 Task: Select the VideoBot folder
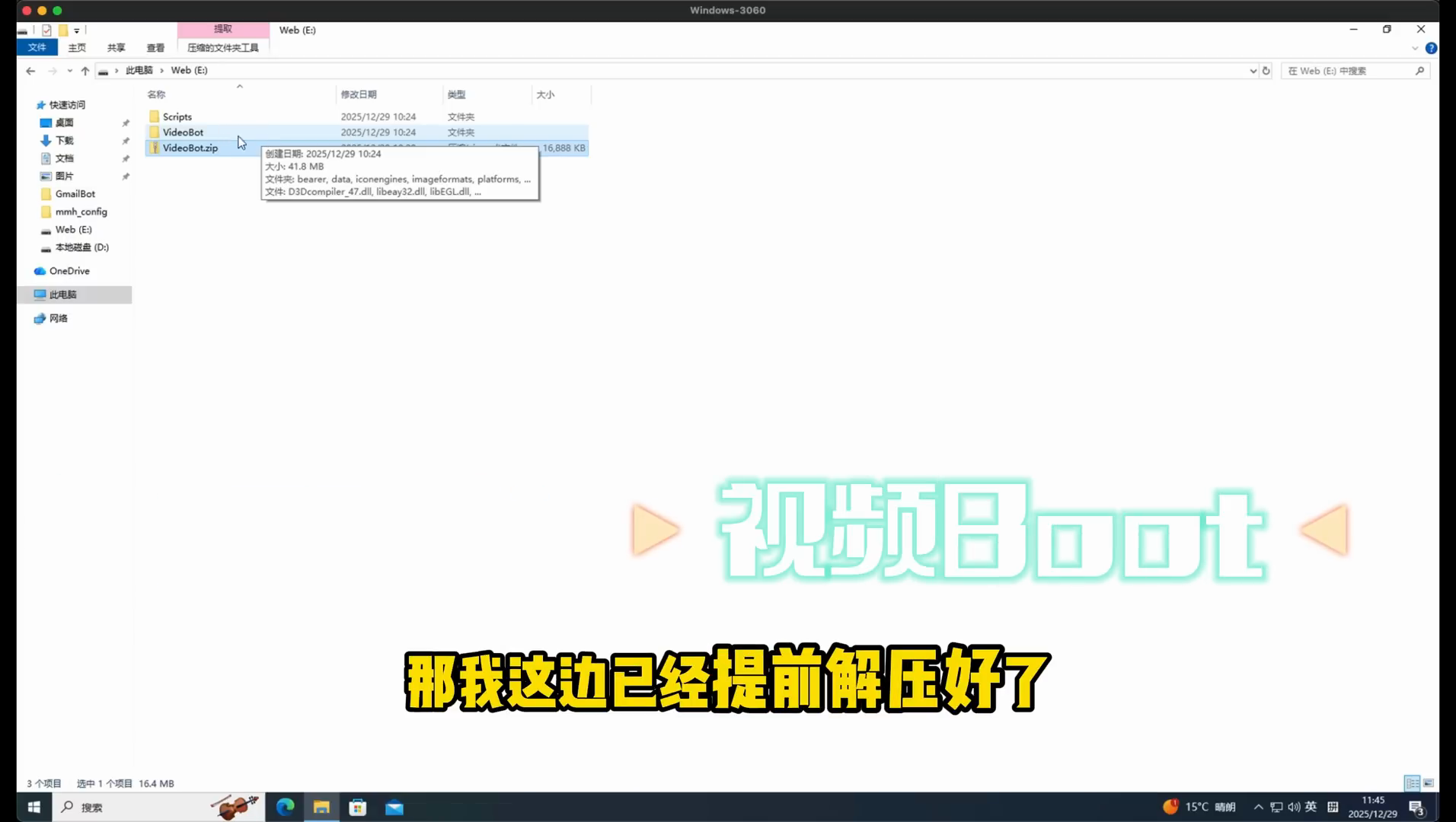(183, 132)
